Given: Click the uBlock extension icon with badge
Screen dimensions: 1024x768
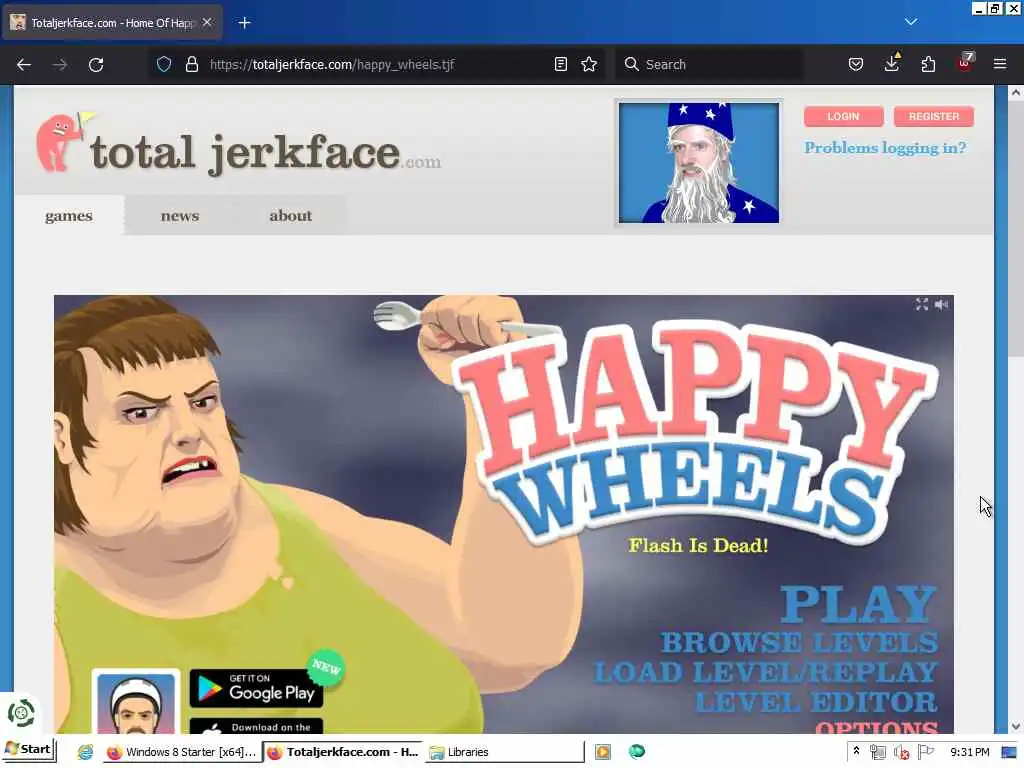Looking at the screenshot, I should [965, 63].
